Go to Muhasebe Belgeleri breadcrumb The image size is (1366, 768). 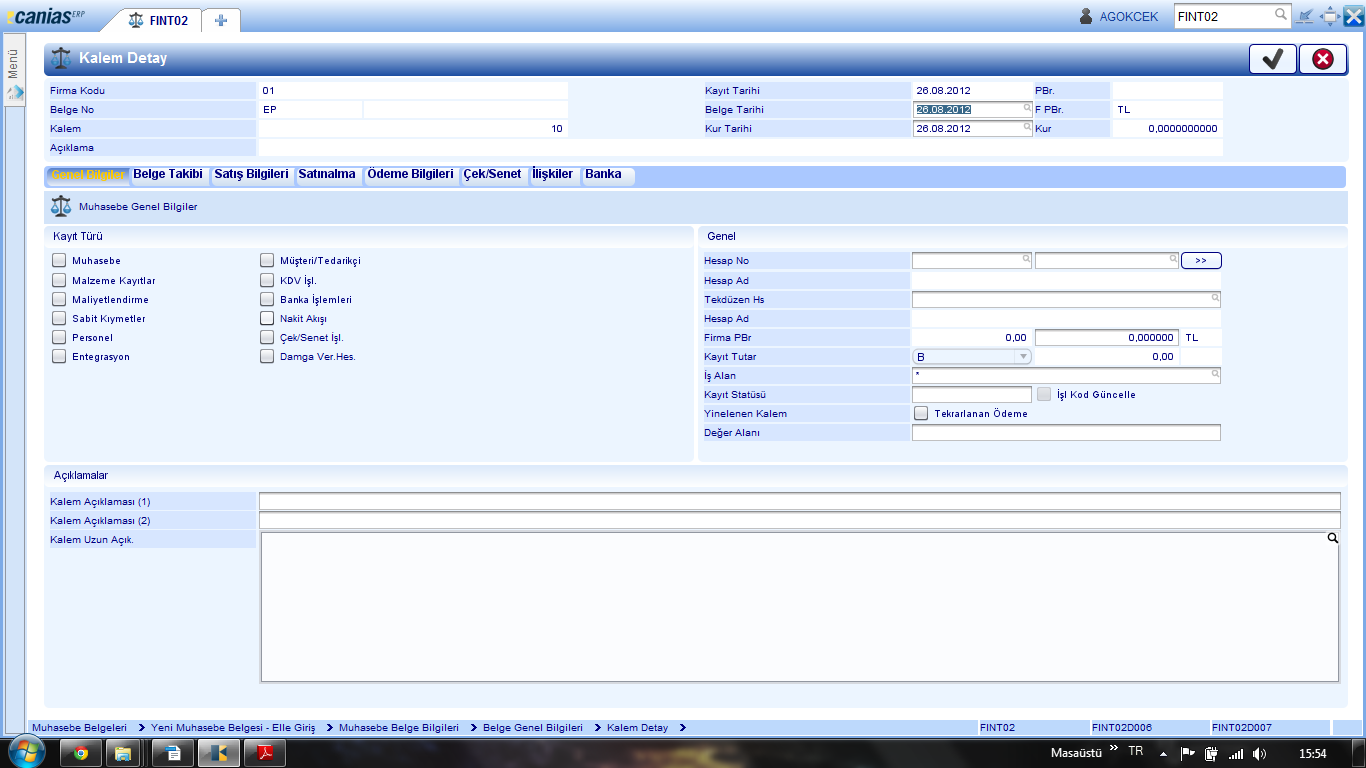point(80,727)
